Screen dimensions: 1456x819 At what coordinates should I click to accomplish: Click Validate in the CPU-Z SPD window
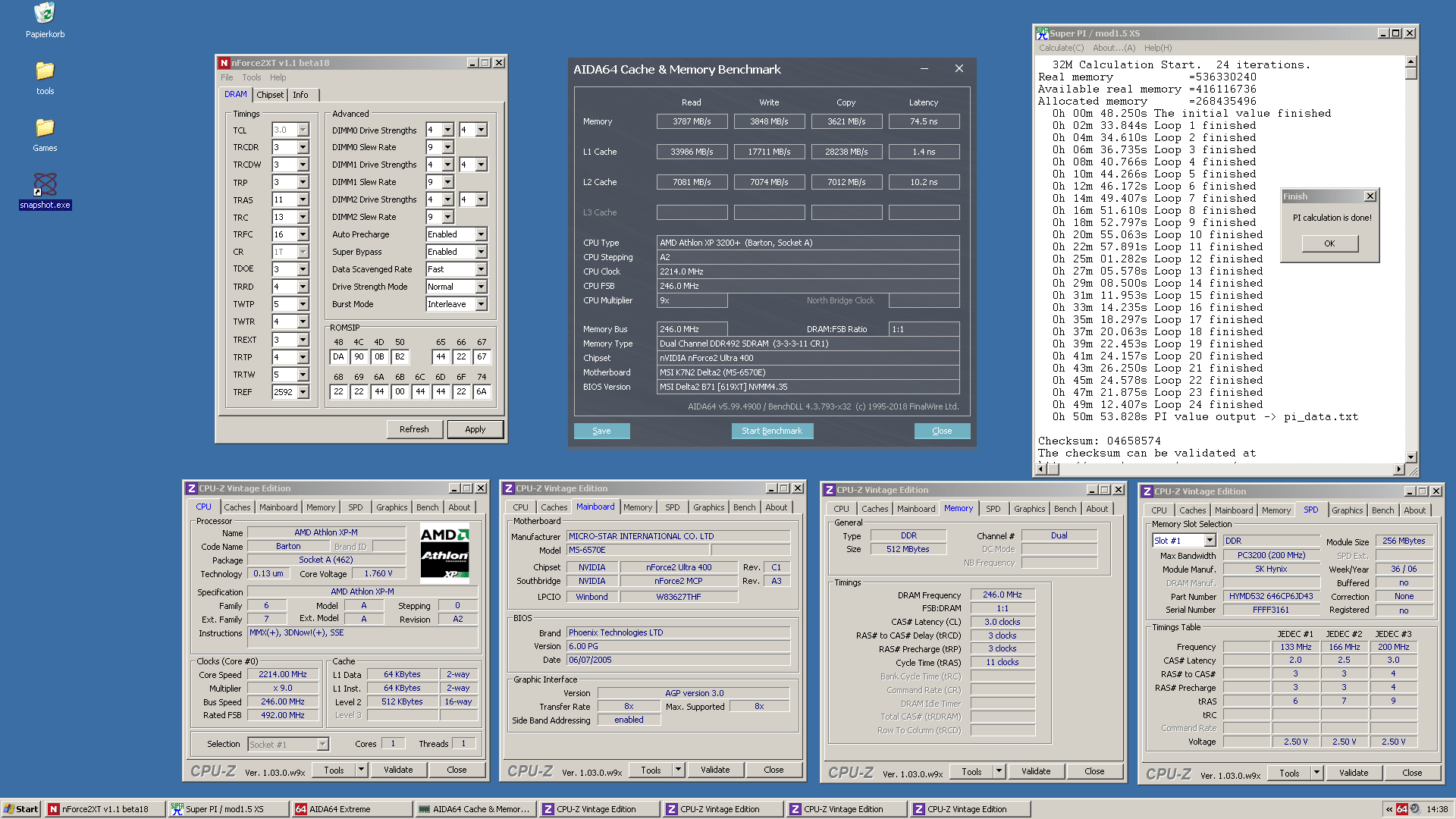[x=1354, y=773]
